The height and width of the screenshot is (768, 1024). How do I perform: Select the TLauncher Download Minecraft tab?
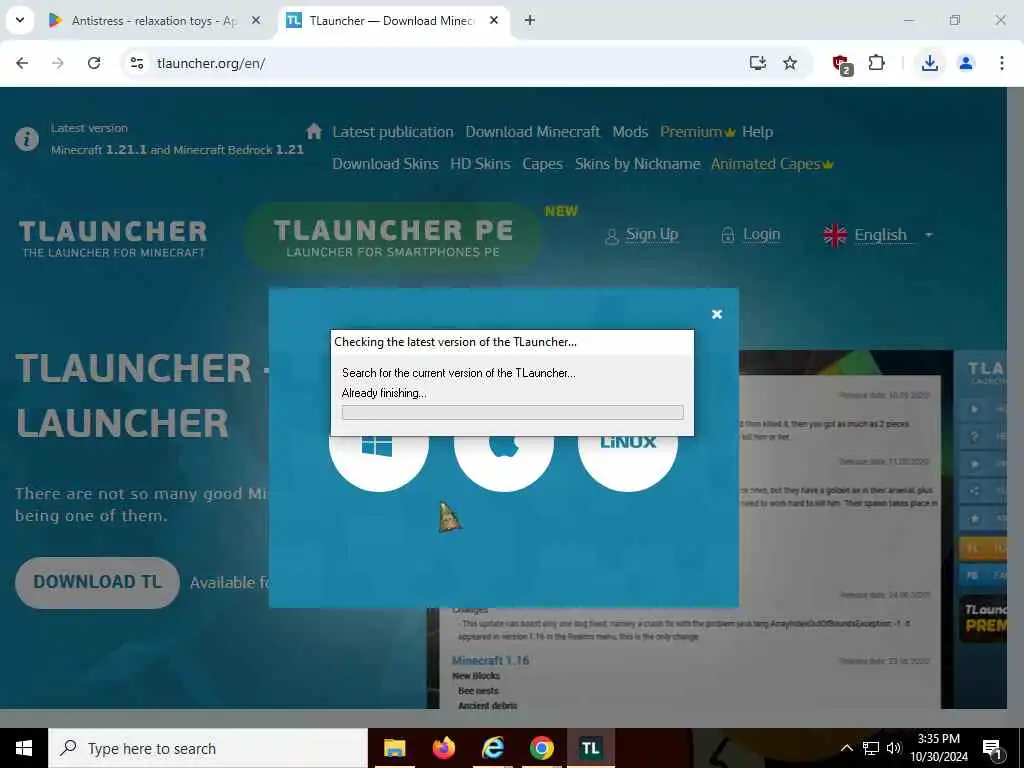(x=391, y=21)
